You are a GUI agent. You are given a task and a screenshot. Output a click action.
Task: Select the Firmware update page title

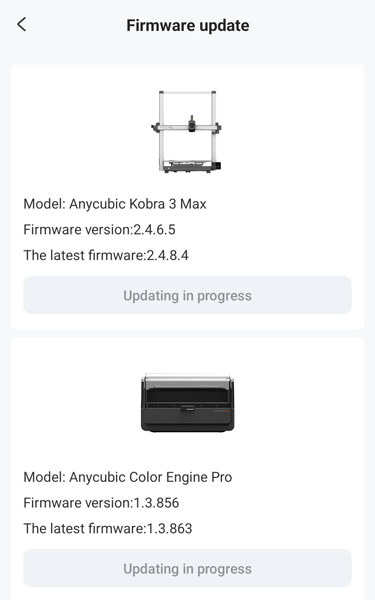188,26
